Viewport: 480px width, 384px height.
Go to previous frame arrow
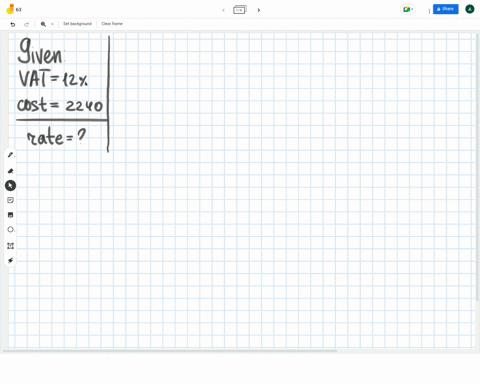(x=223, y=10)
